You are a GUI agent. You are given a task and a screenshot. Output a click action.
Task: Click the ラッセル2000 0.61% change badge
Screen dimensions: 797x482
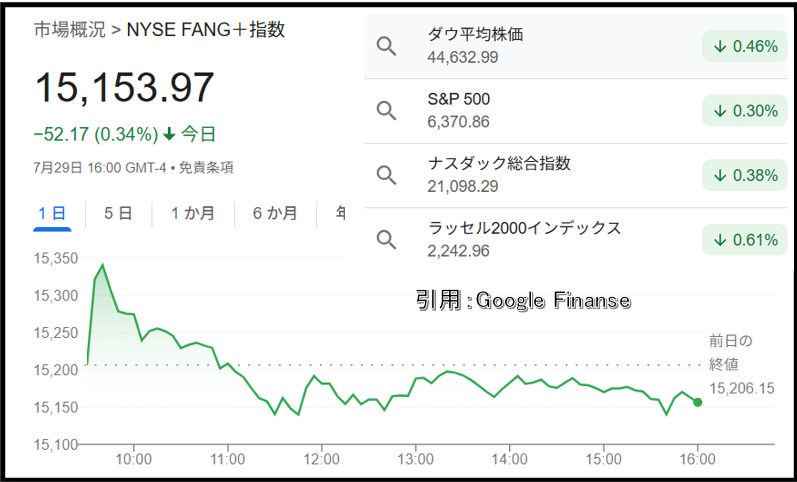(x=745, y=239)
